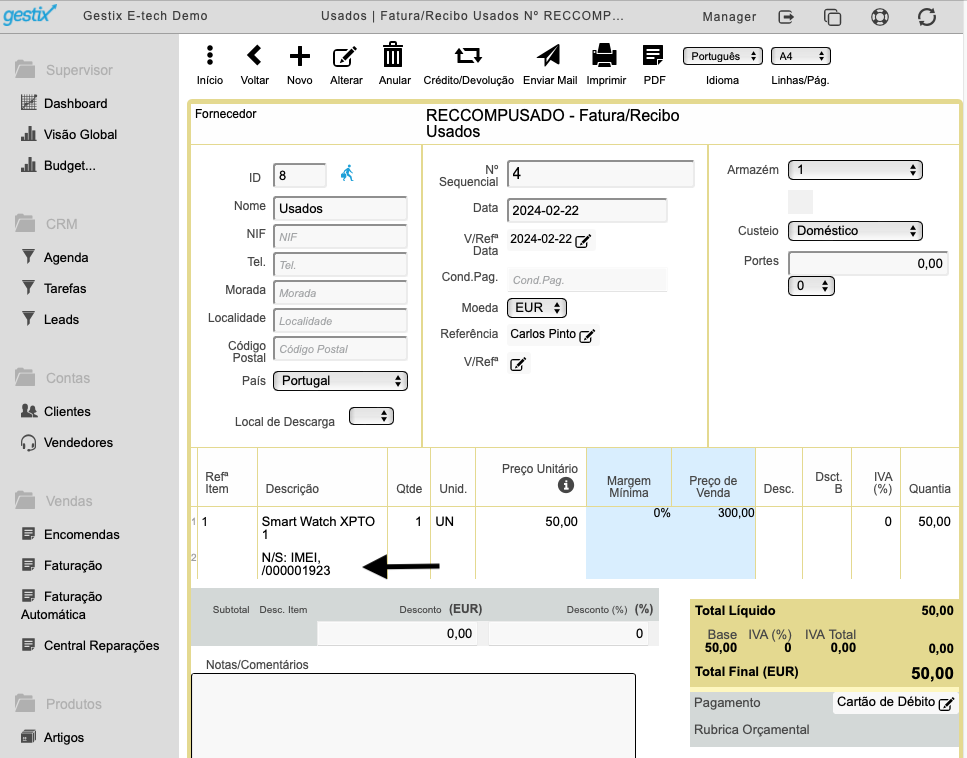Refresh page with circular arrows icon

point(927,17)
